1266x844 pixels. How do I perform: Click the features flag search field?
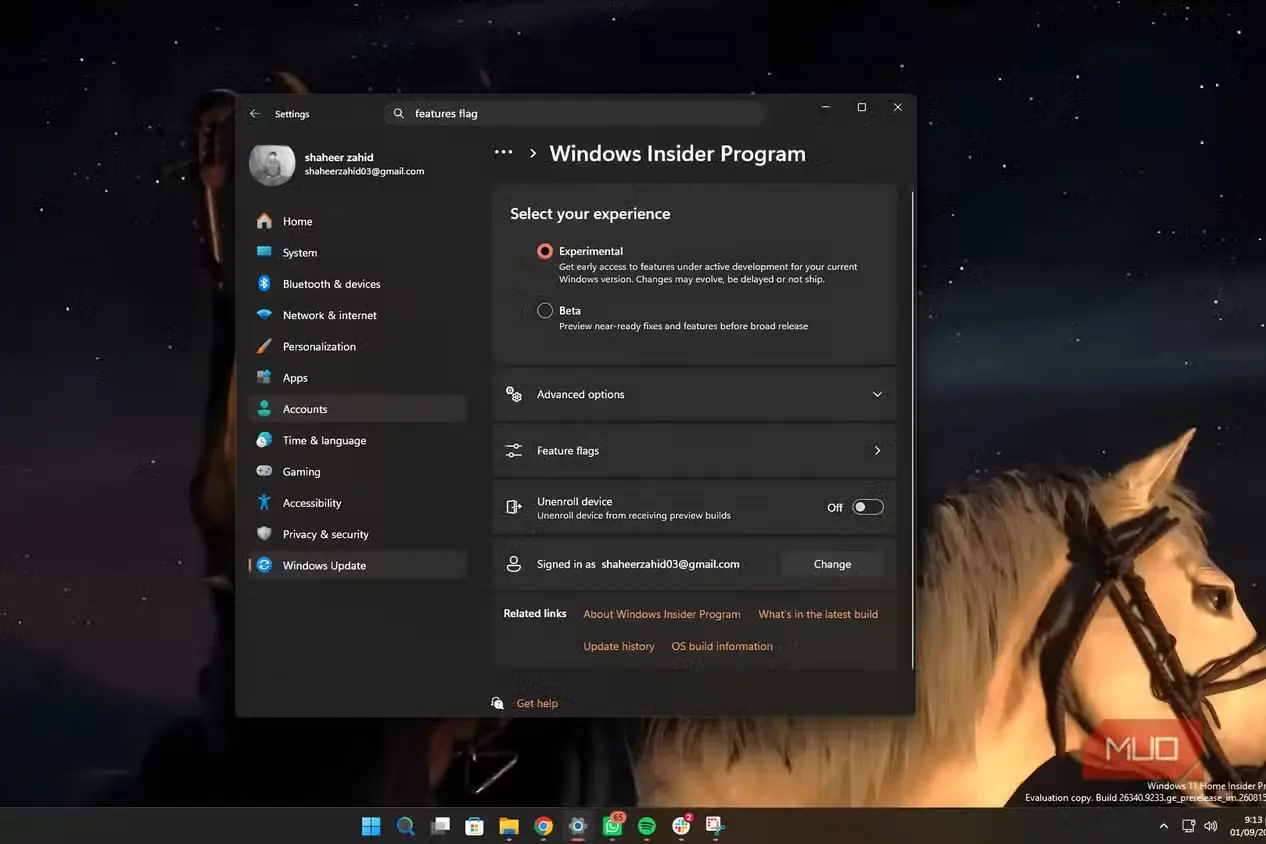pos(575,114)
